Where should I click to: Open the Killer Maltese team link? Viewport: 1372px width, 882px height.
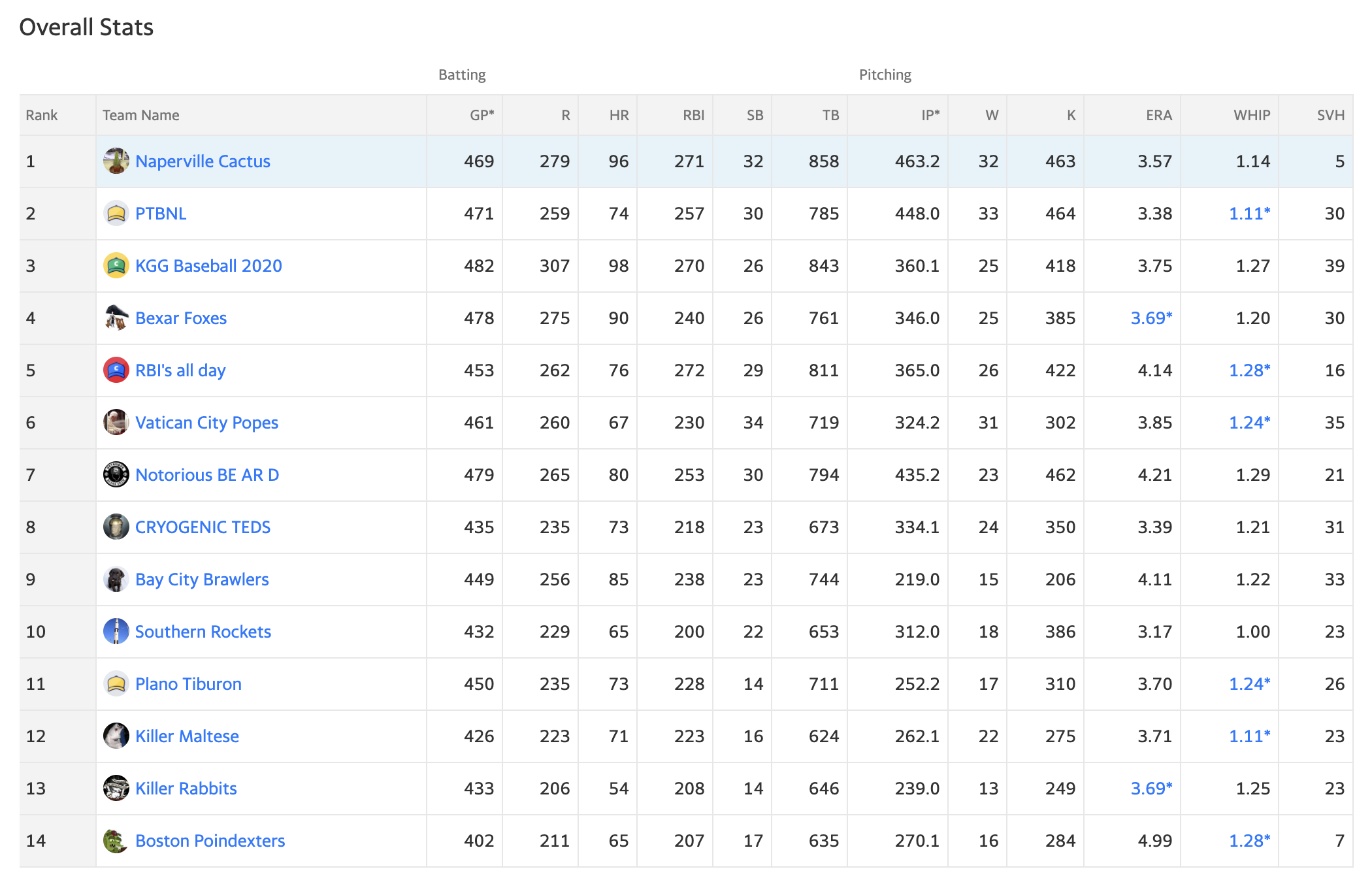click(187, 736)
